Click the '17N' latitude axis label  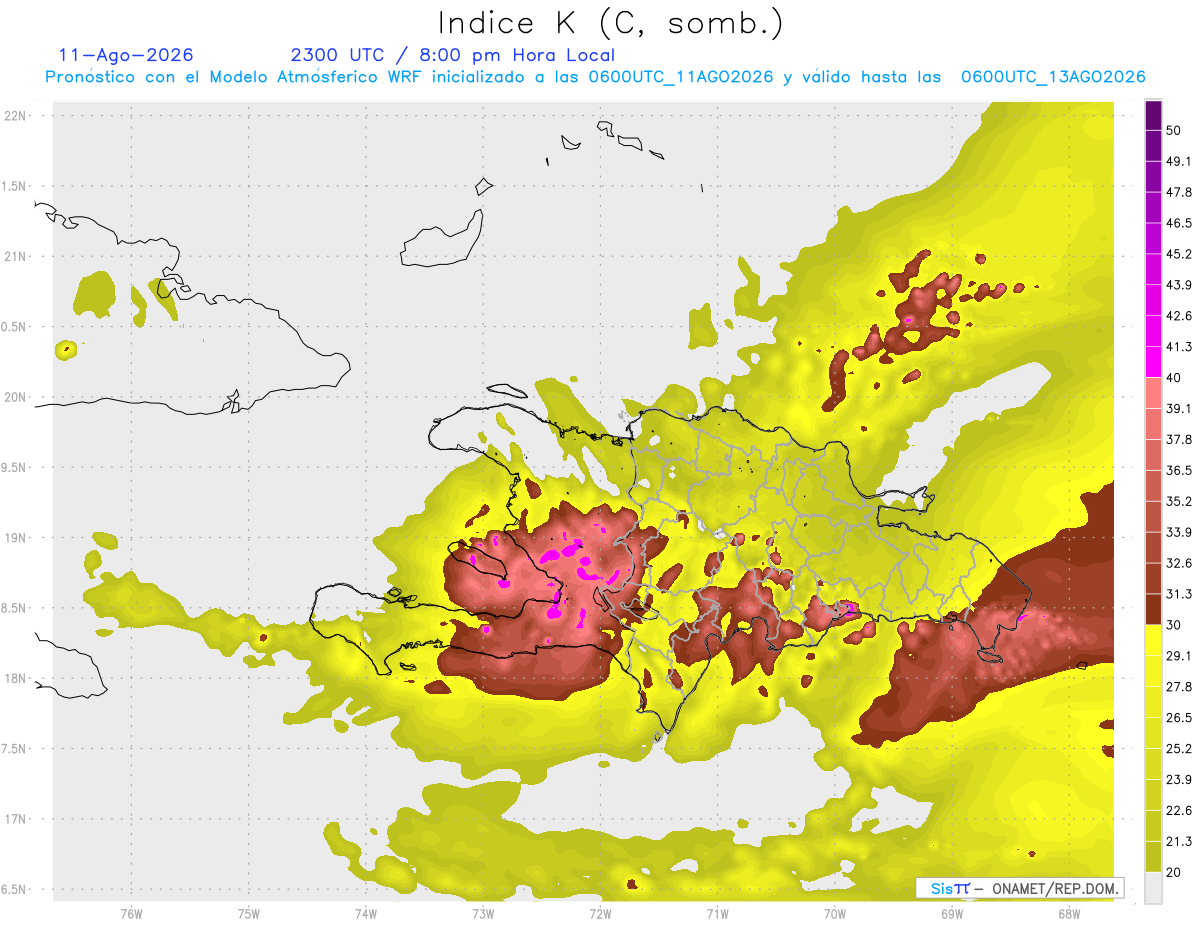point(17,820)
